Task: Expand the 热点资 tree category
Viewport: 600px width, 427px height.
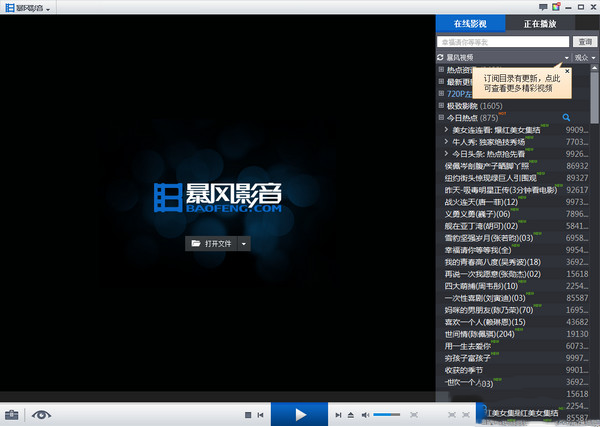Action: pos(441,70)
